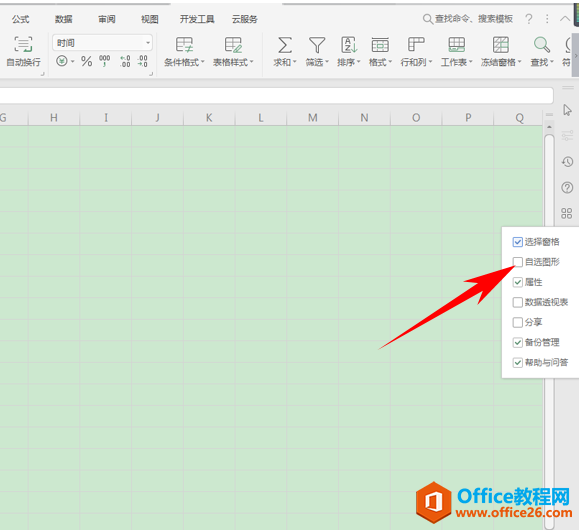The image size is (579, 530).
Task: Expand 筛选 dropdown arrow
Action: click(x=327, y=62)
